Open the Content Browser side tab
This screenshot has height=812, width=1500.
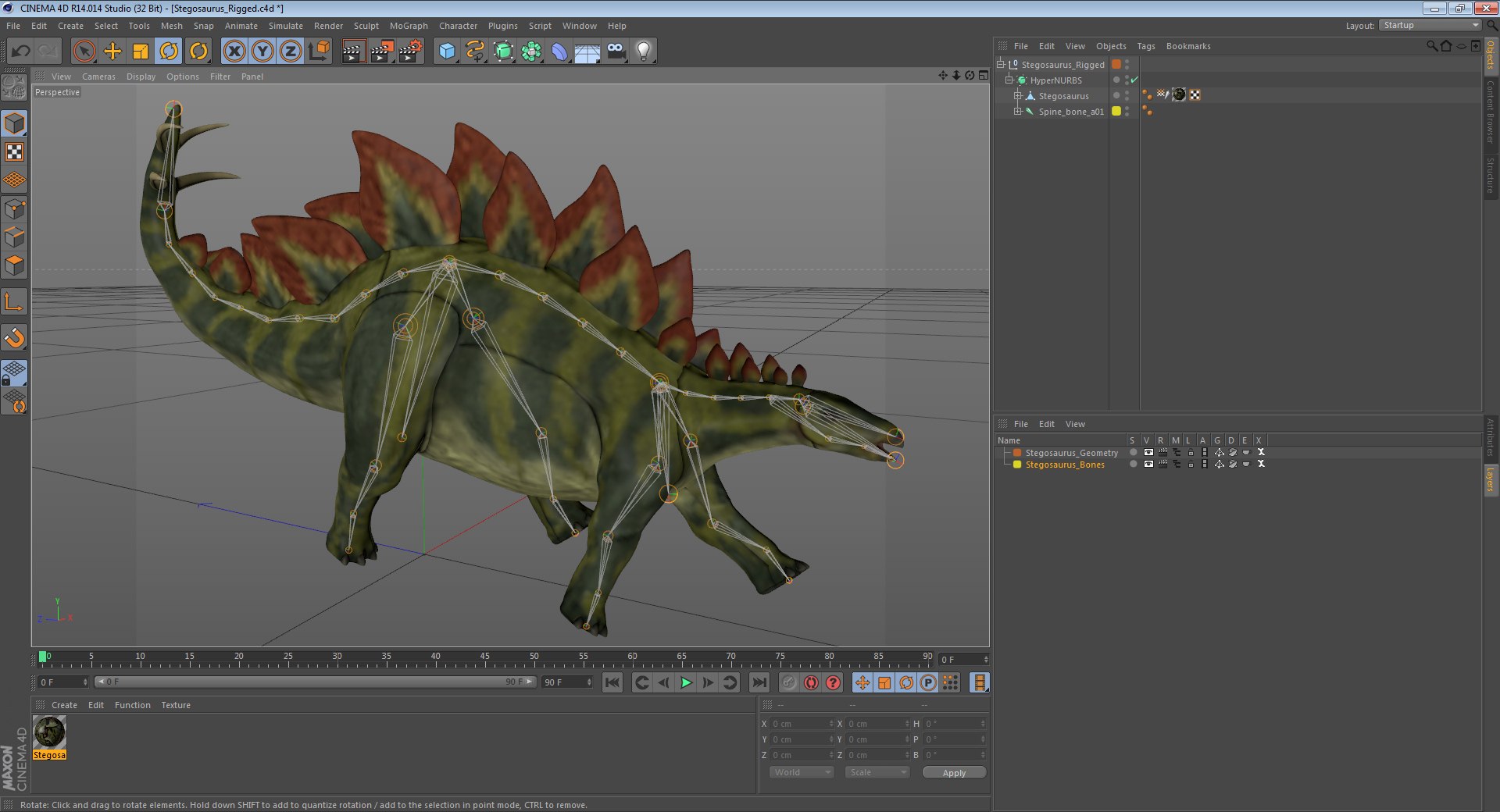1491,112
